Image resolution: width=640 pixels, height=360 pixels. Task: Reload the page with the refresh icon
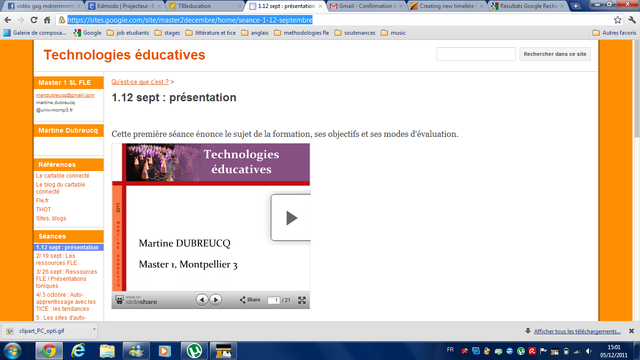point(34,20)
